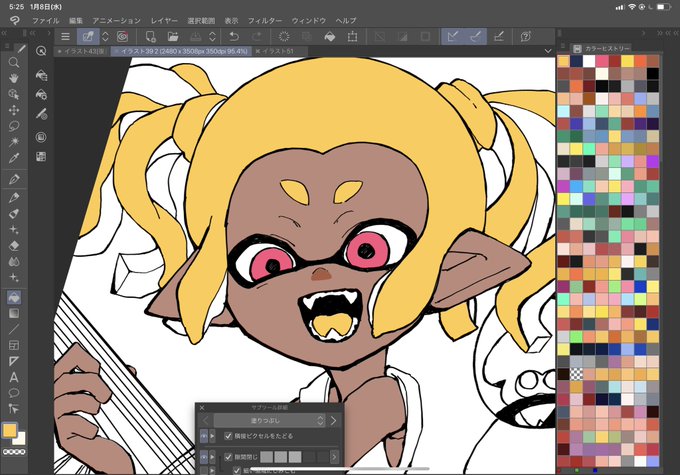Select the Text tool
Screen dimensions: 680x475
(14, 377)
